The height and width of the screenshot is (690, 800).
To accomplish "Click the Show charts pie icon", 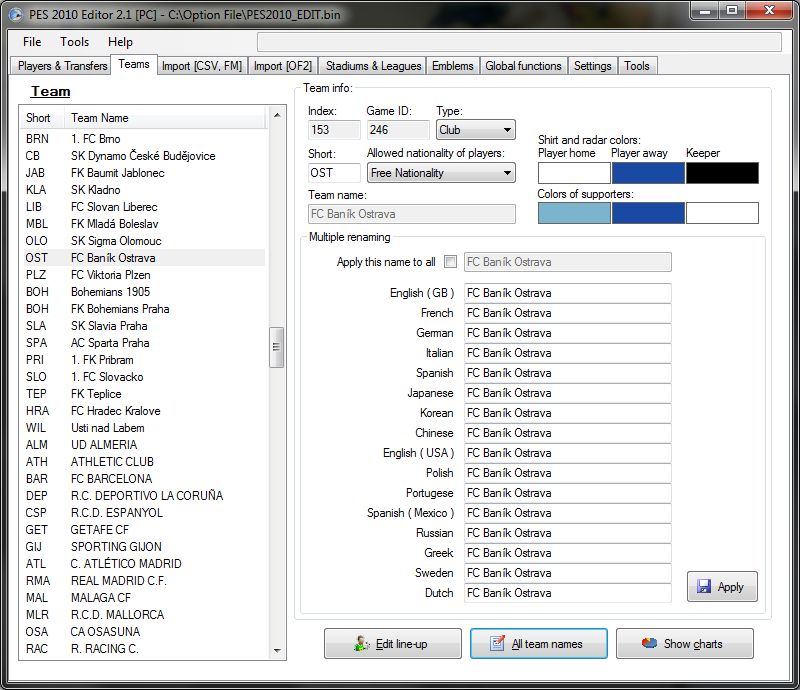I will [649, 644].
